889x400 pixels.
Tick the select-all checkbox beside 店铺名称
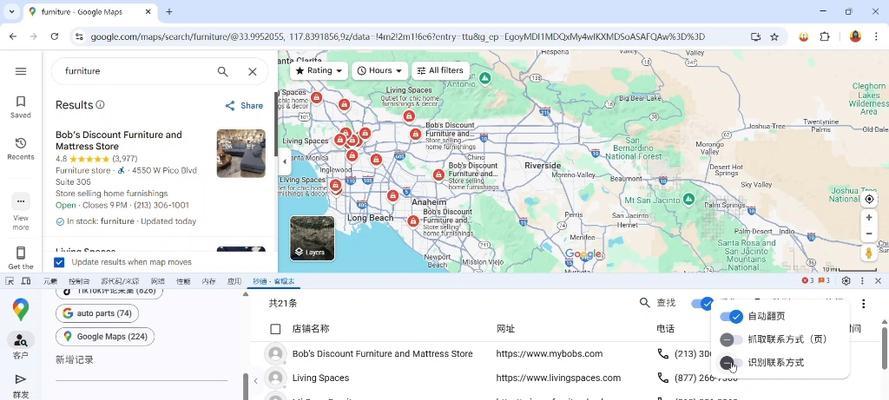click(x=276, y=329)
